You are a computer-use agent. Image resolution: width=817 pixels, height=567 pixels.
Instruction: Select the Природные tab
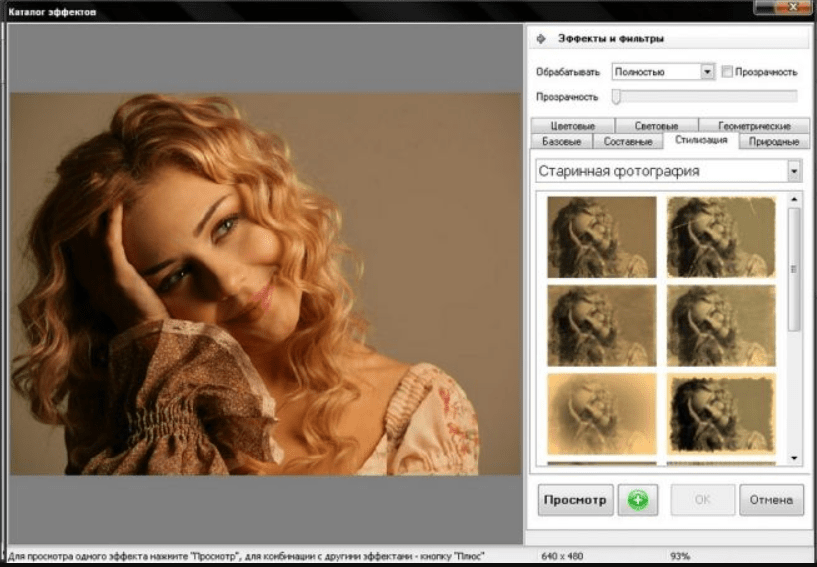[x=773, y=142]
